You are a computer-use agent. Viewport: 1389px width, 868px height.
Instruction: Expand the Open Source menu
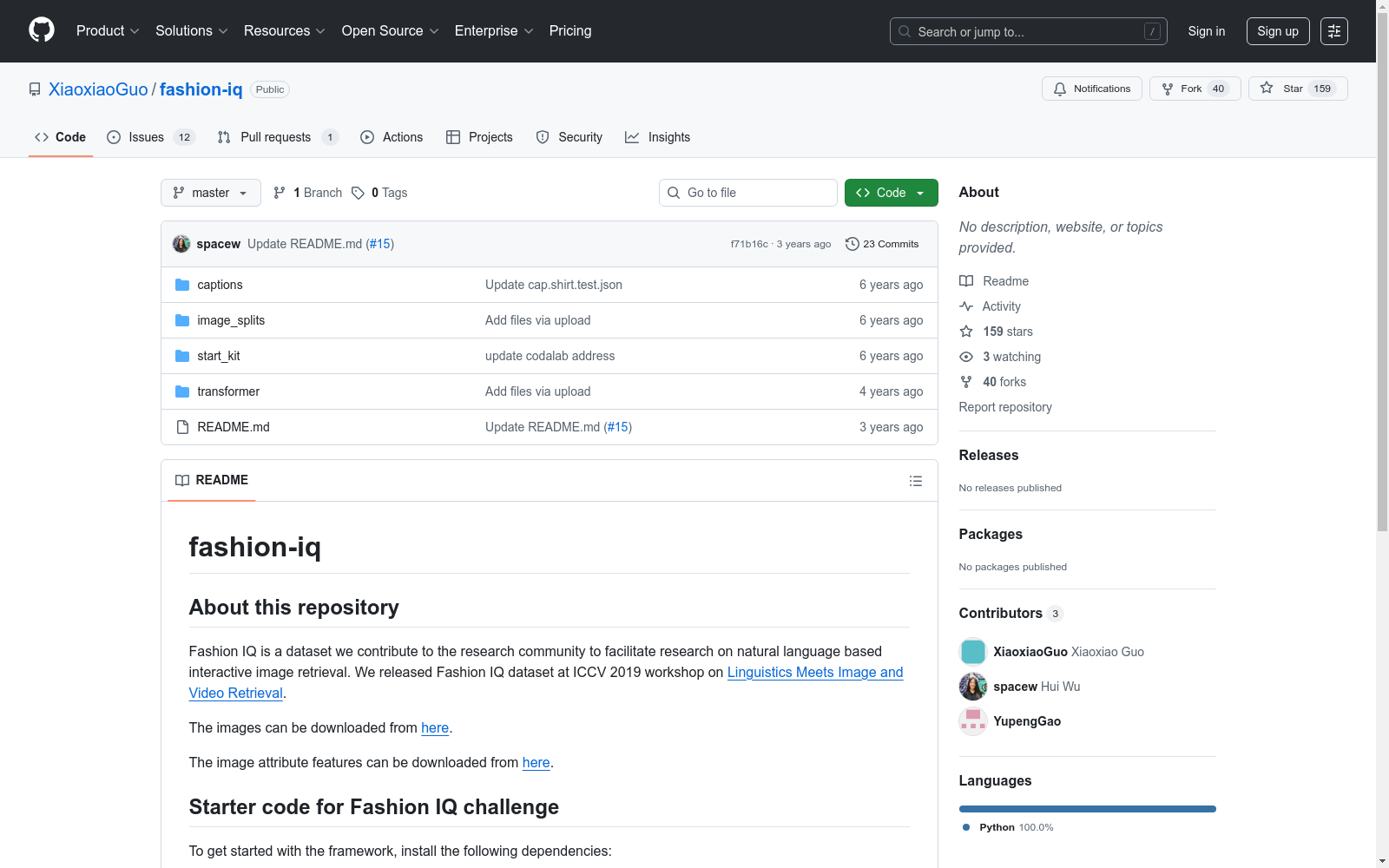pyautogui.click(x=390, y=31)
